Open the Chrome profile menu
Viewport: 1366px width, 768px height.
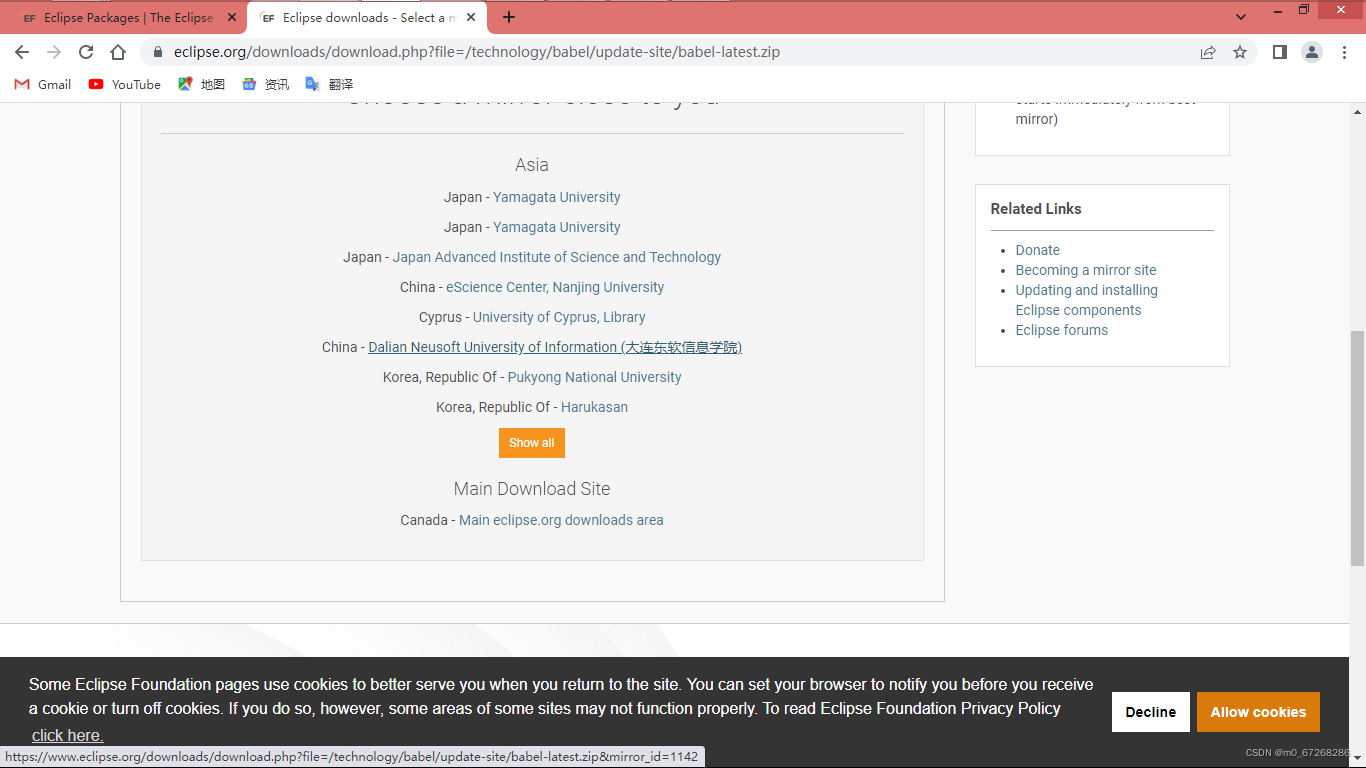1312,52
